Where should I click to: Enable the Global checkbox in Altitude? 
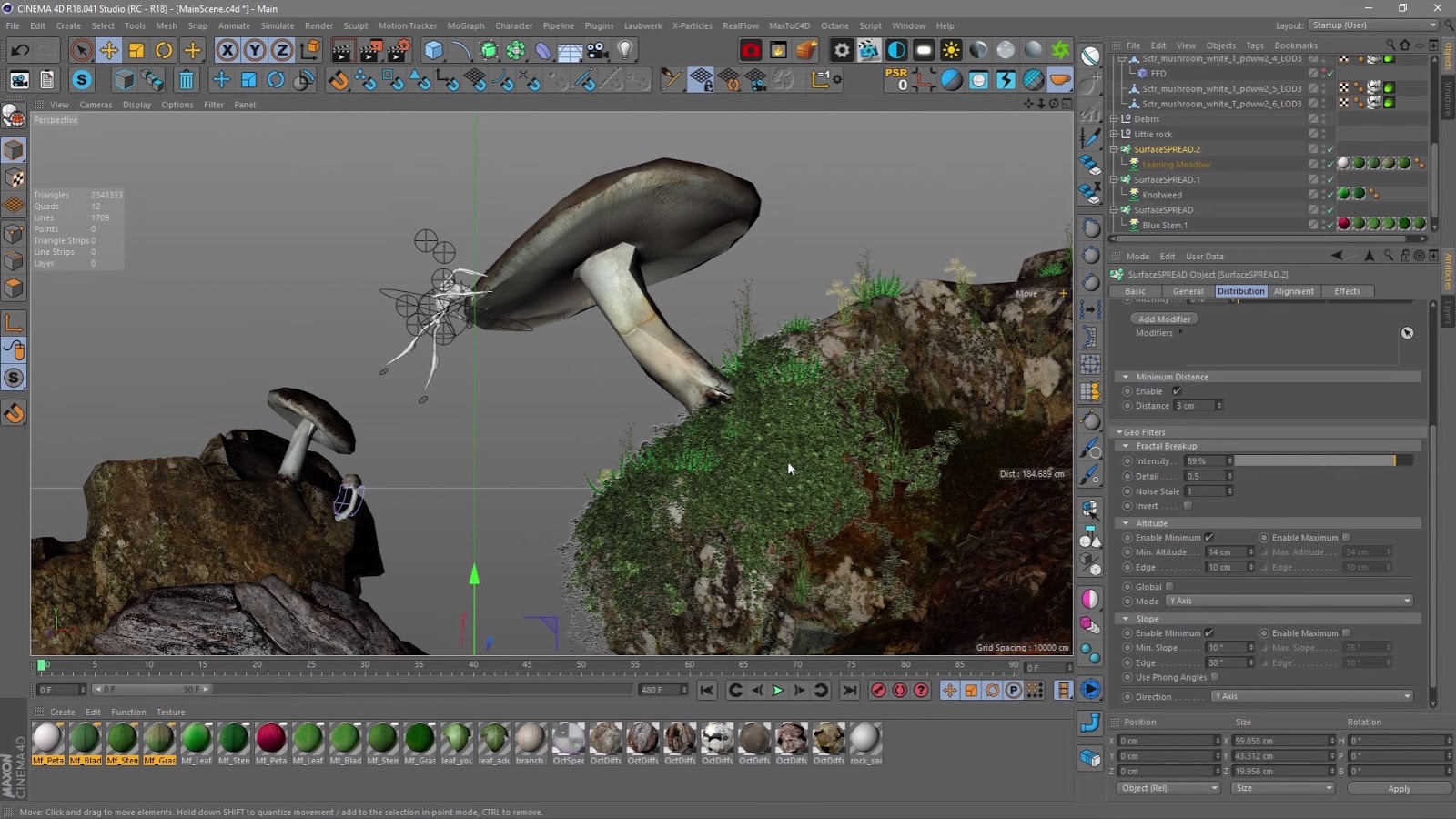click(1170, 587)
